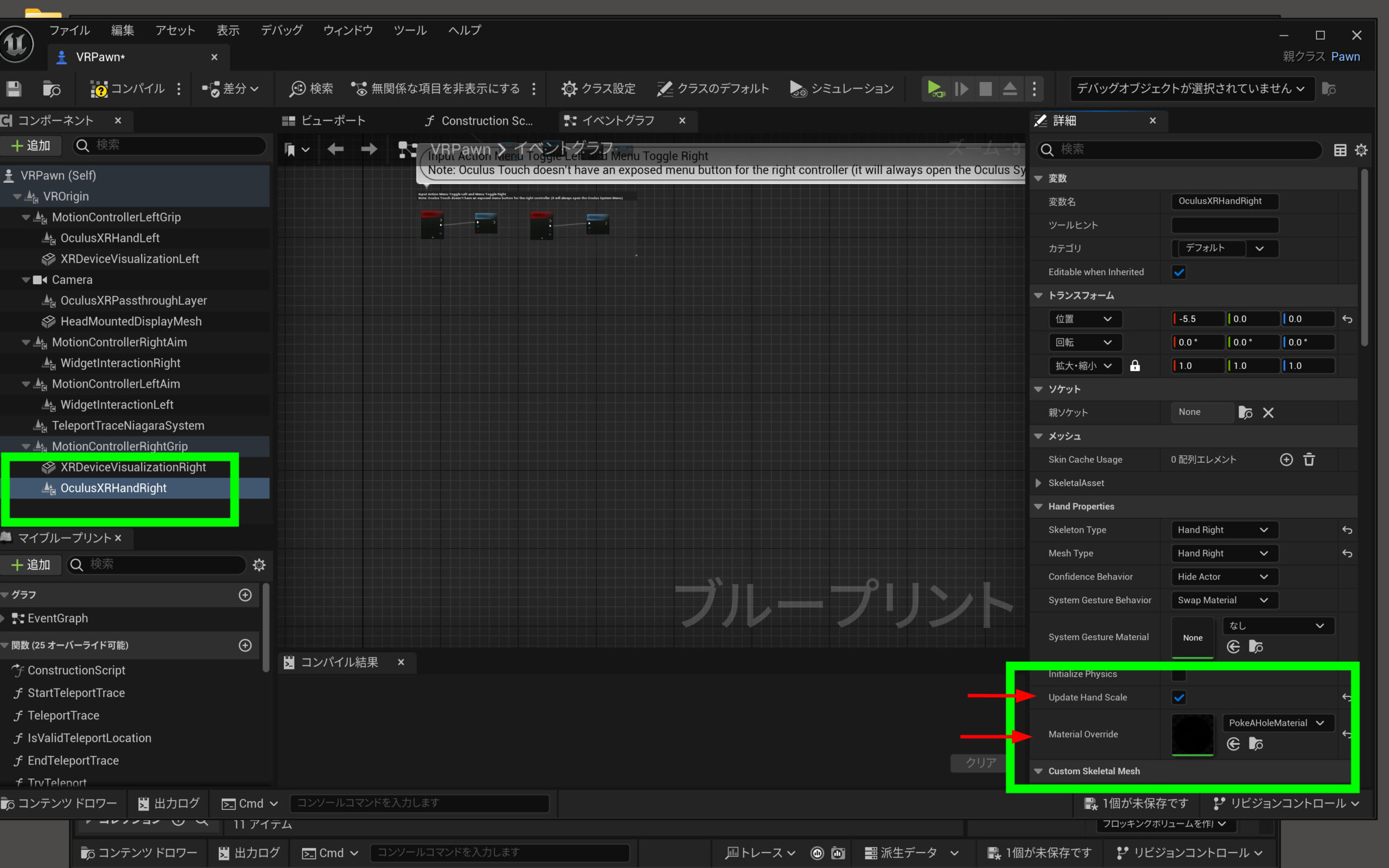The width and height of the screenshot is (1389, 868).
Task: Click the Skin Cache Usage plus icon
Action: 1286,459
